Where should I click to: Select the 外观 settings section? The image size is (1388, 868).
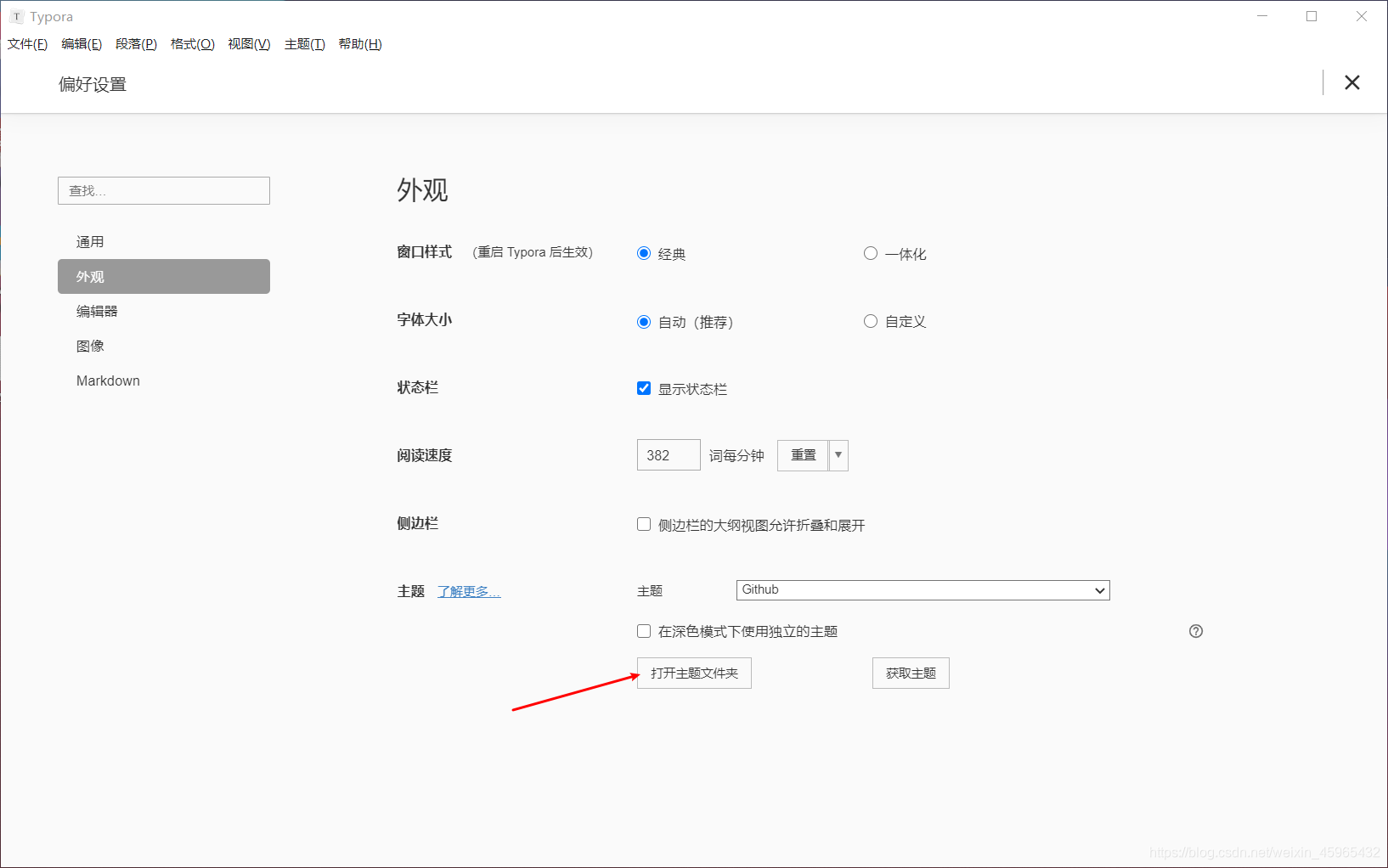pyautogui.click(x=164, y=277)
